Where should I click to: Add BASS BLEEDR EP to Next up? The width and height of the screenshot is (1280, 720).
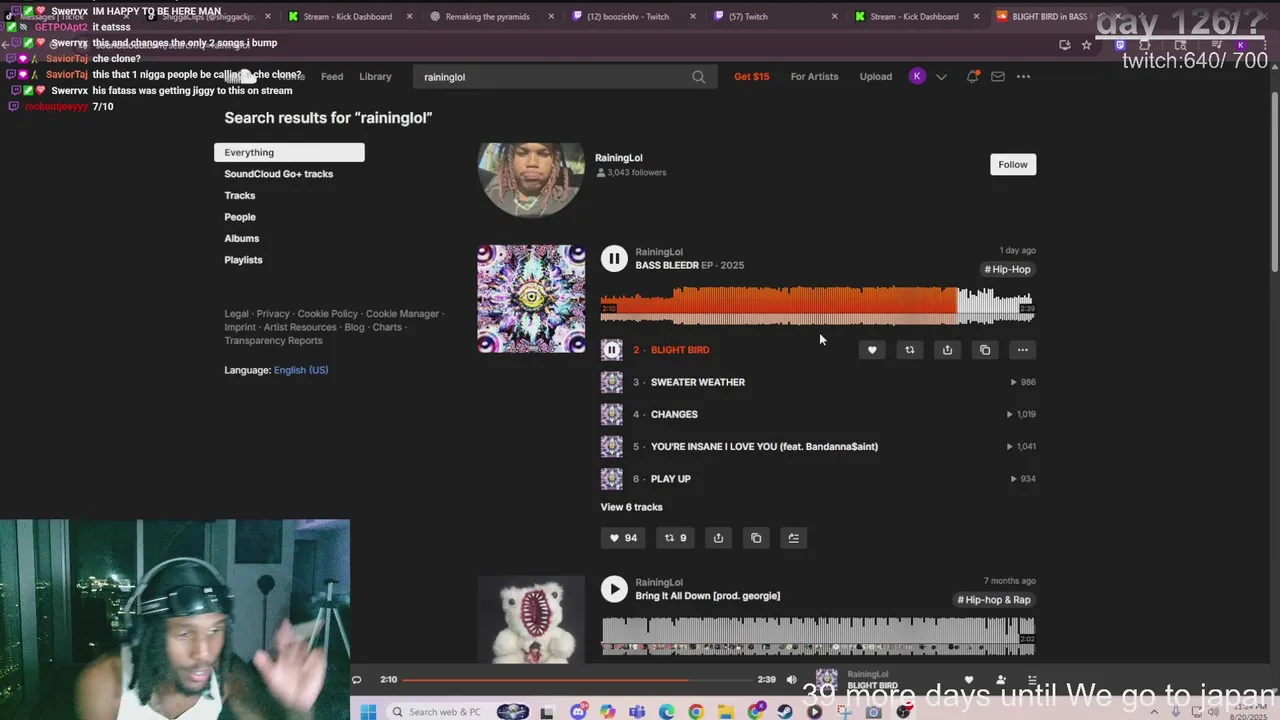coord(794,538)
